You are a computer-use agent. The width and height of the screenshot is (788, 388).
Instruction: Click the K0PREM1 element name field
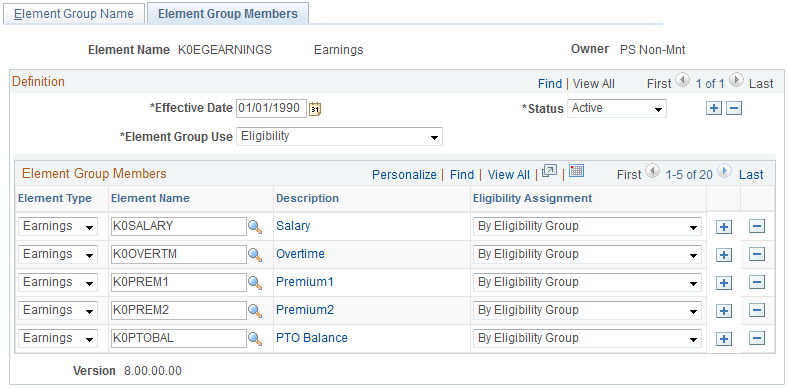pos(178,282)
